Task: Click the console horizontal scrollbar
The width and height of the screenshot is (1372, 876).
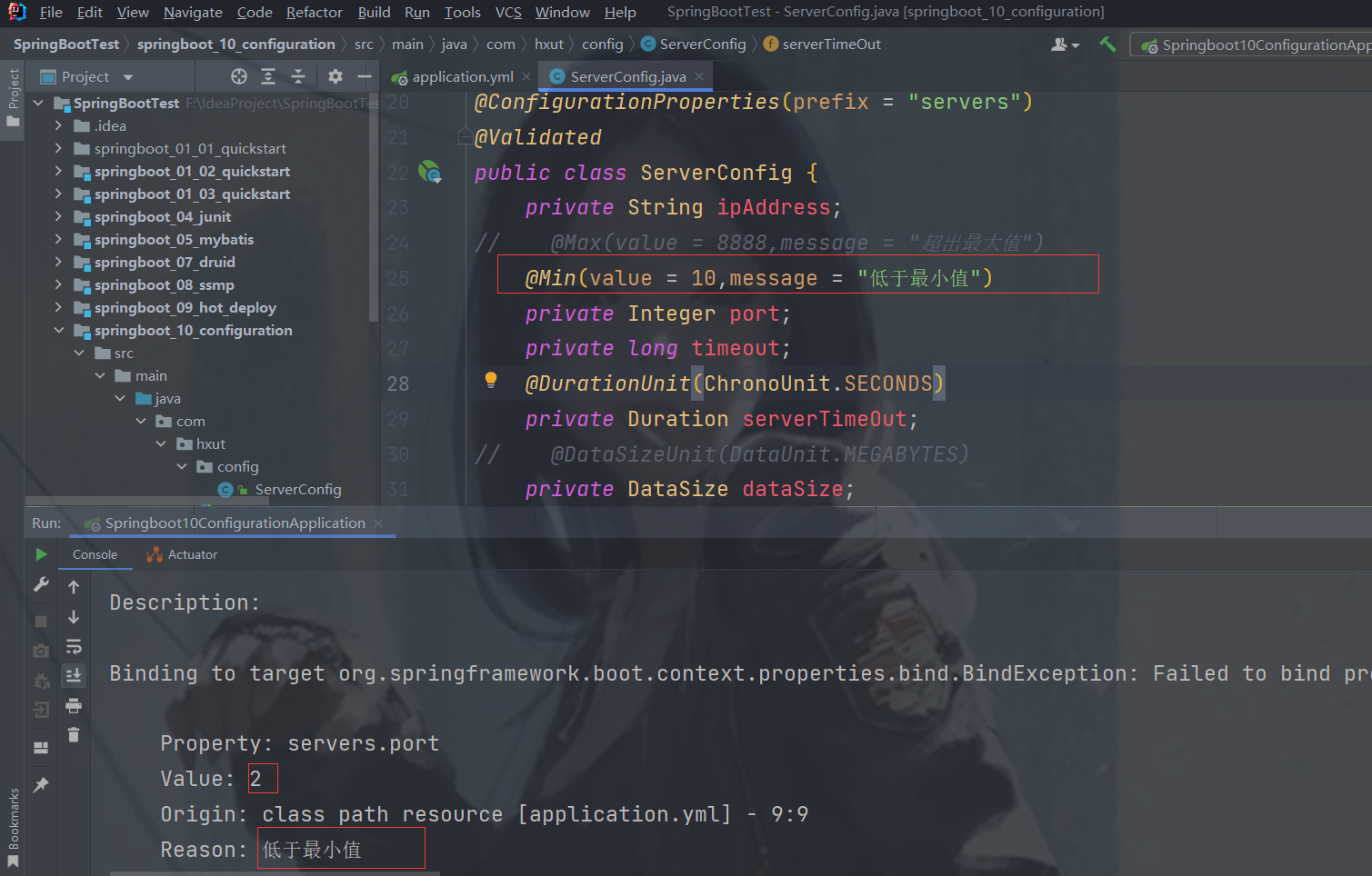Action: pos(275,873)
